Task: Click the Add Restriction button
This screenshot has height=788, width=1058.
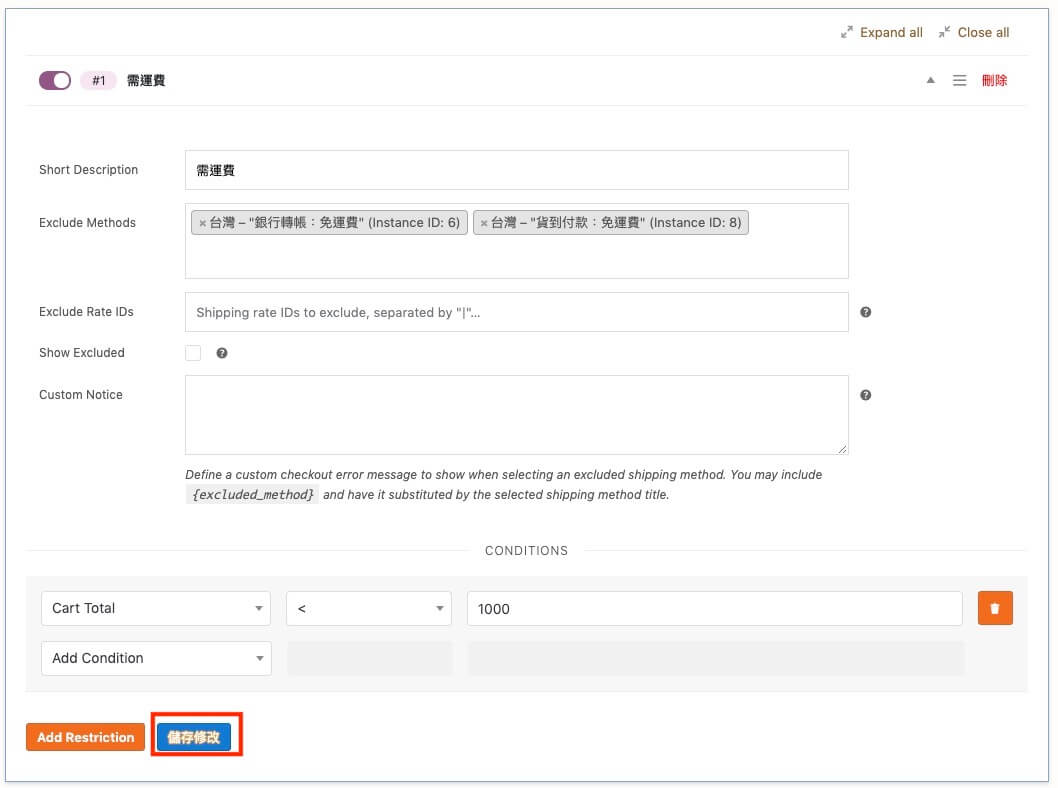Action: pos(85,737)
